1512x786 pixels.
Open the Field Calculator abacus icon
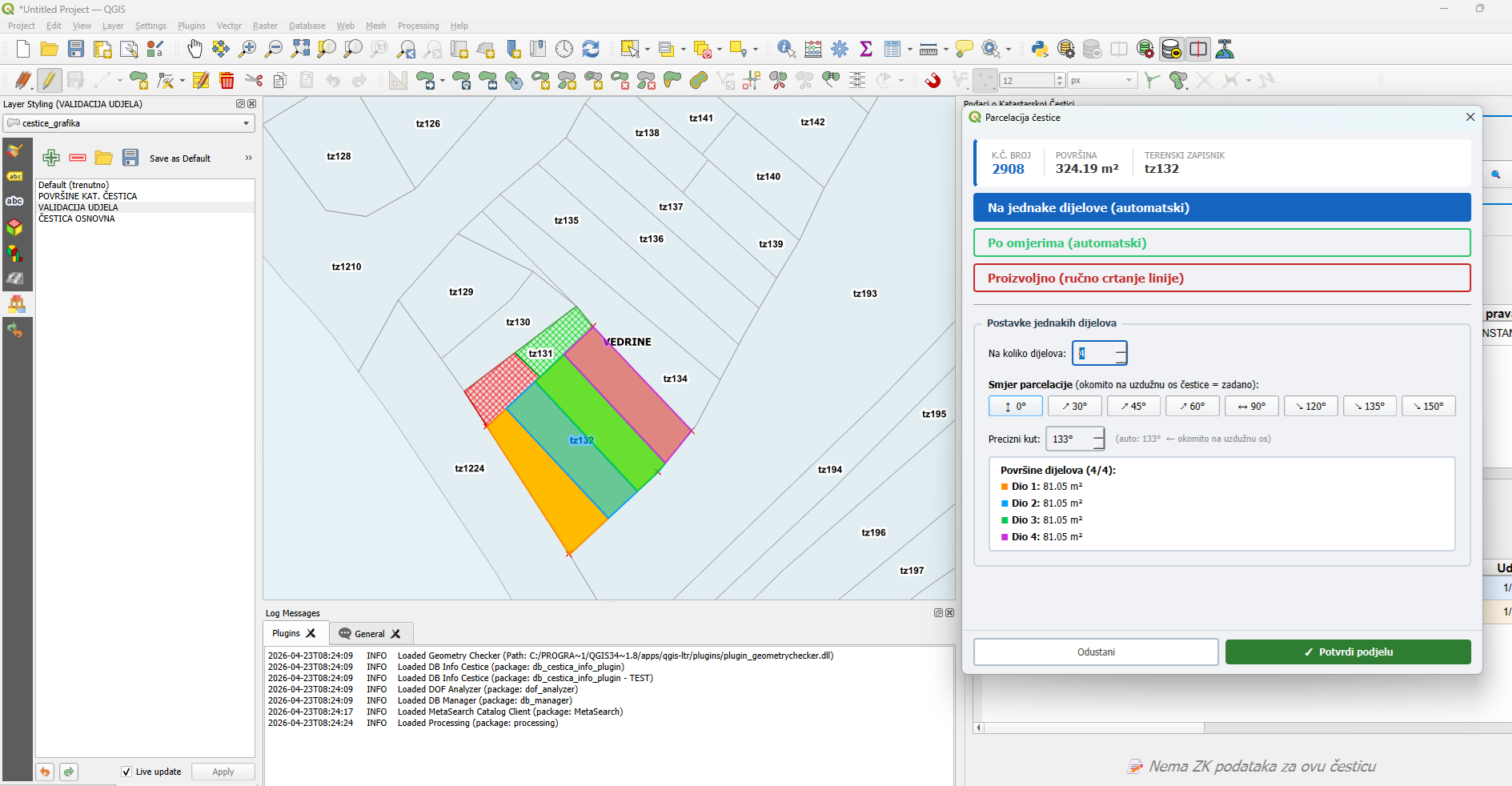tap(813, 50)
